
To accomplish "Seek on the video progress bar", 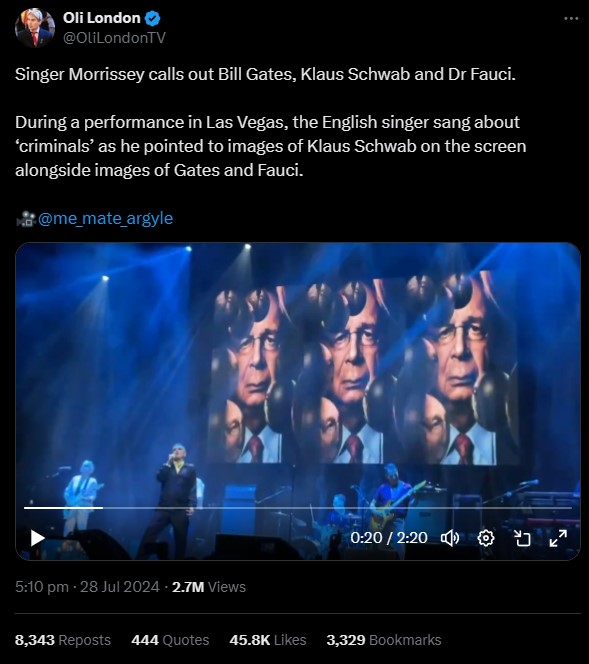I will tap(298, 507).
